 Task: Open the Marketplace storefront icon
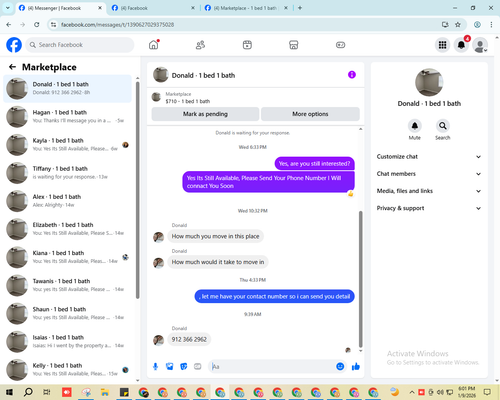pos(294,45)
